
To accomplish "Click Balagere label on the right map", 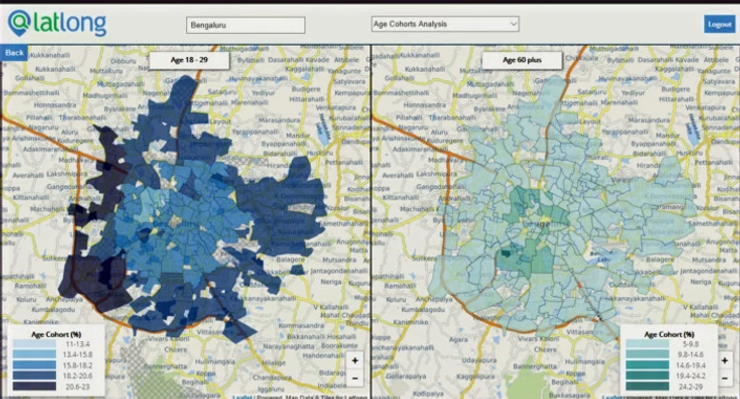I will pos(660,260).
